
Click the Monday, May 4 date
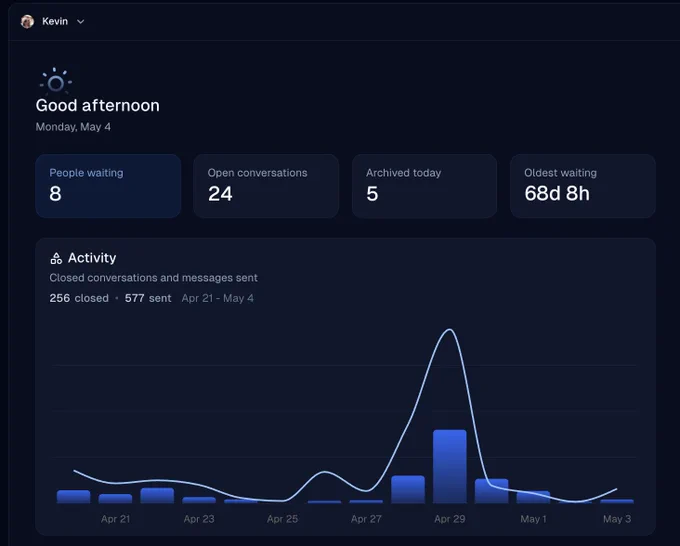coord(73,127)
